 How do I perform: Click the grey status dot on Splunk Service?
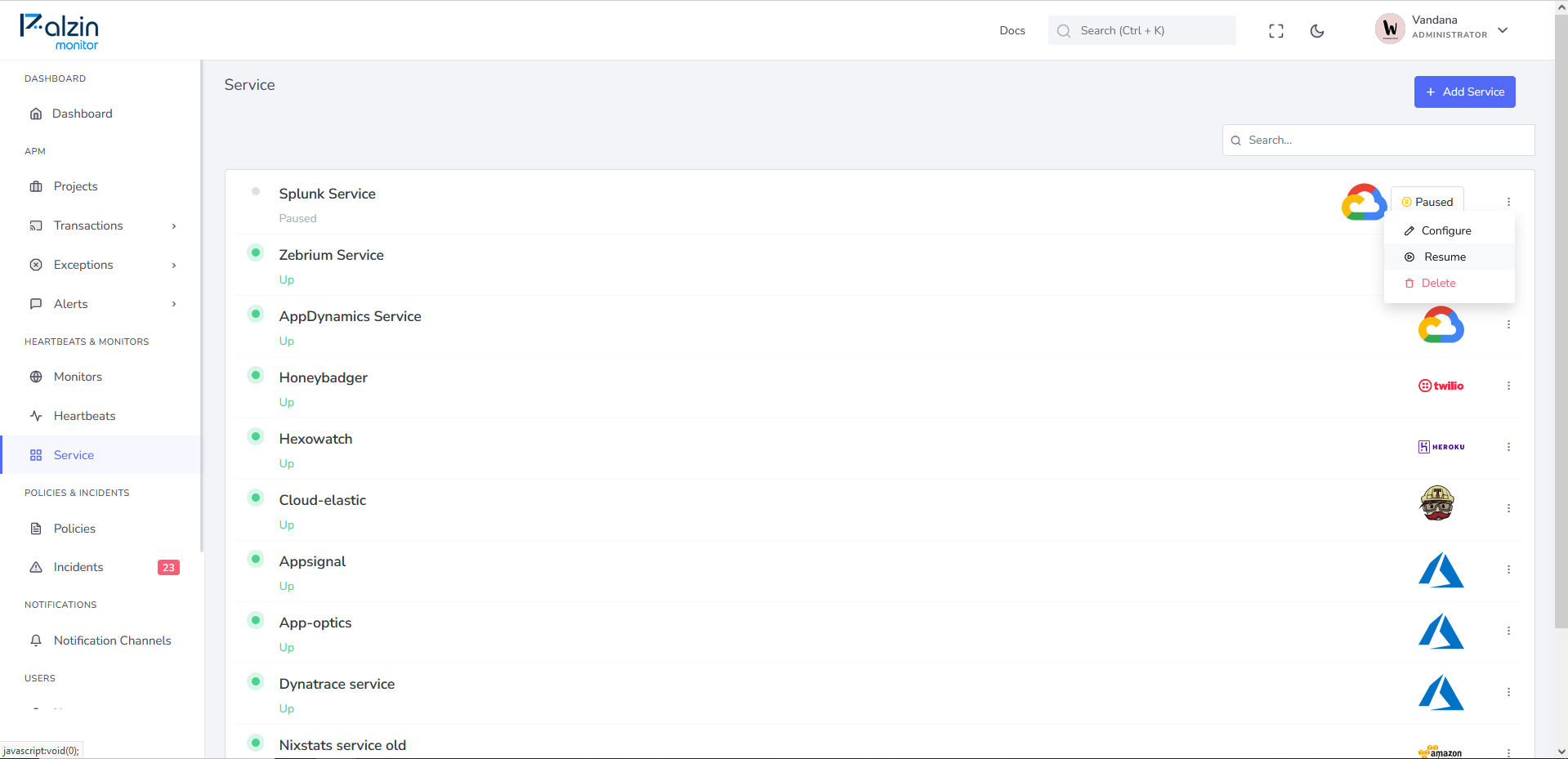(x=256, y=191)
